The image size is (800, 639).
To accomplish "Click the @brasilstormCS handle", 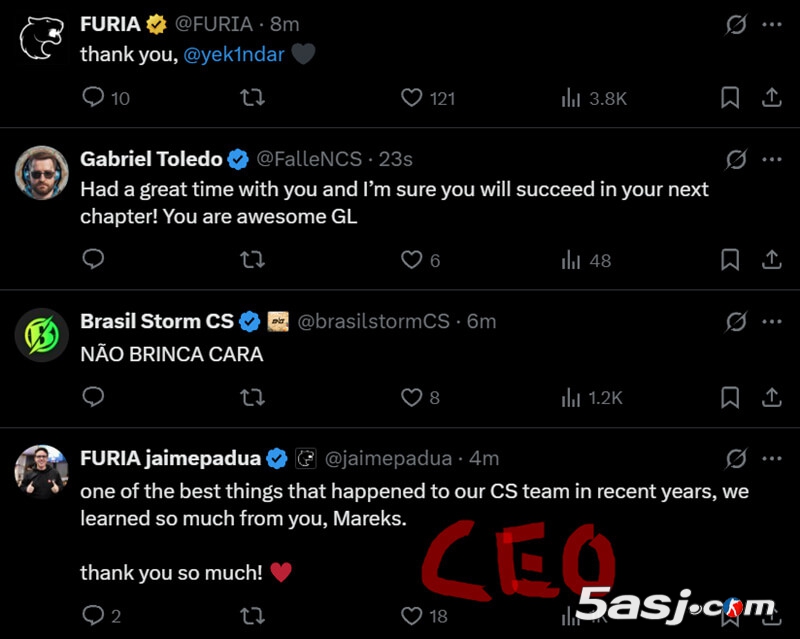I will click(373, 321).
